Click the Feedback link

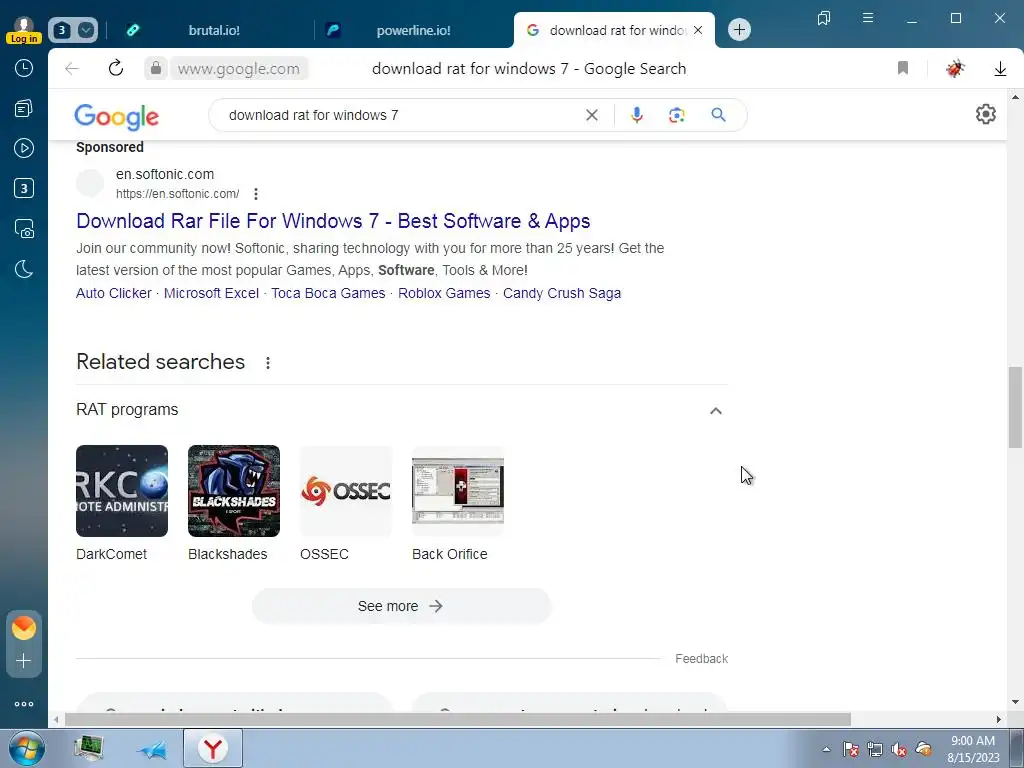pyautogui.click(x=701, y=659)
